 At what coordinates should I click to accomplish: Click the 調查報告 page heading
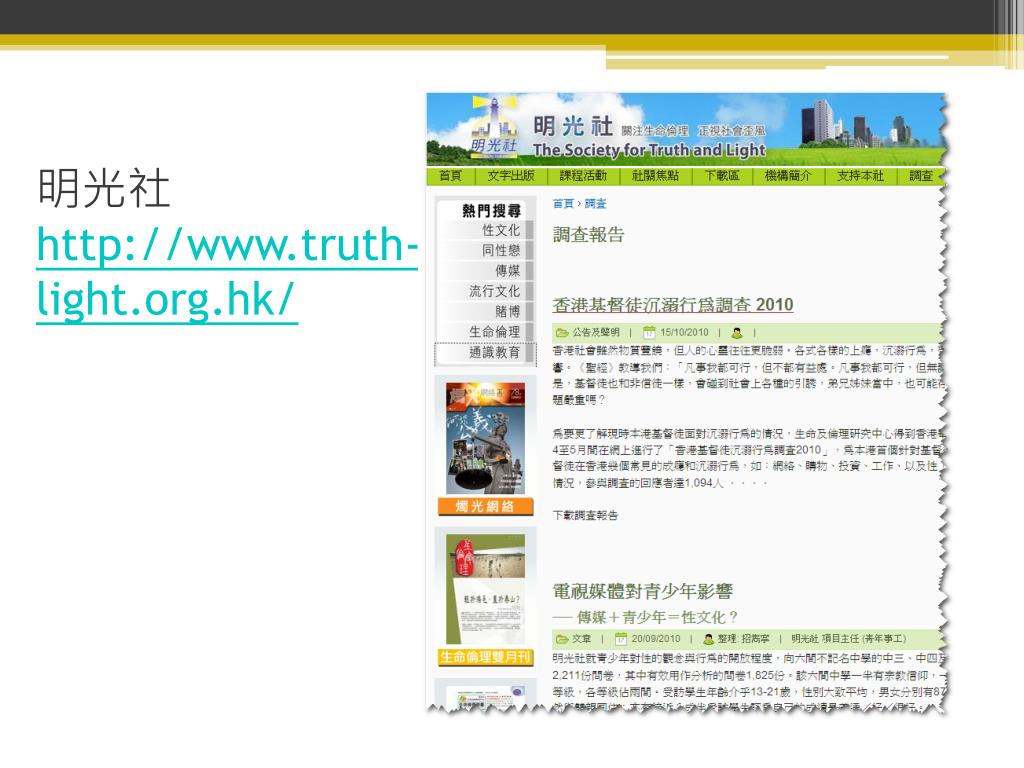[588, 234]
